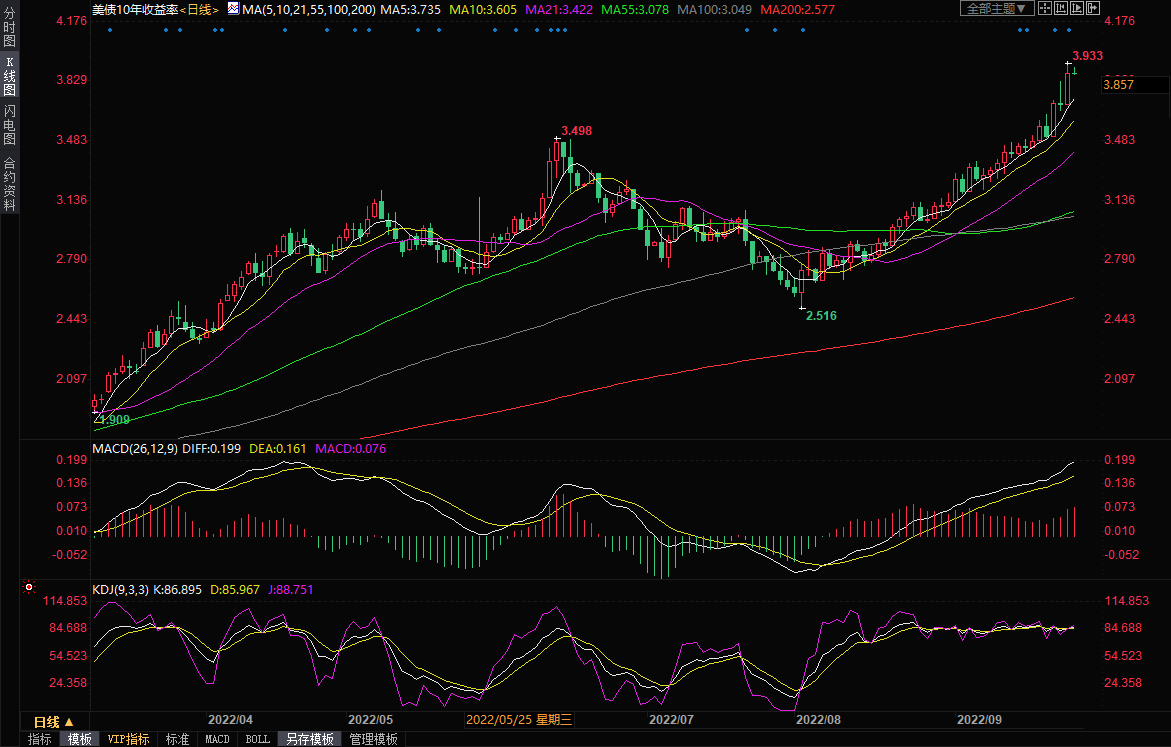Click the export arrow icon at top right
1171x747 pixels.
pyautogui.click(x=1095, y=8)
